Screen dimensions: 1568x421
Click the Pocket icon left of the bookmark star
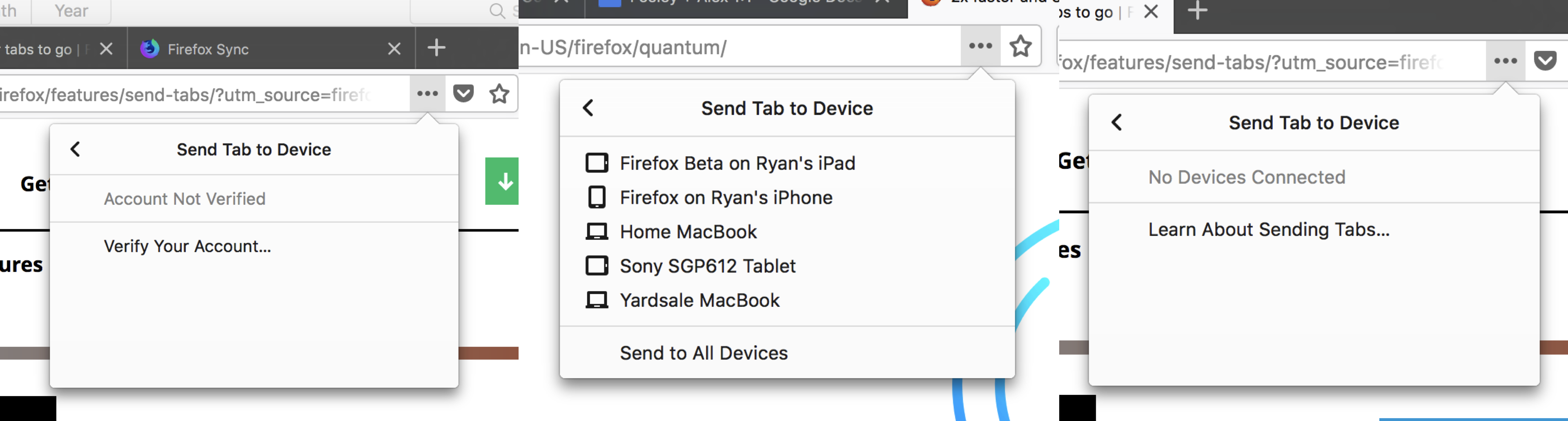(463, 94)
